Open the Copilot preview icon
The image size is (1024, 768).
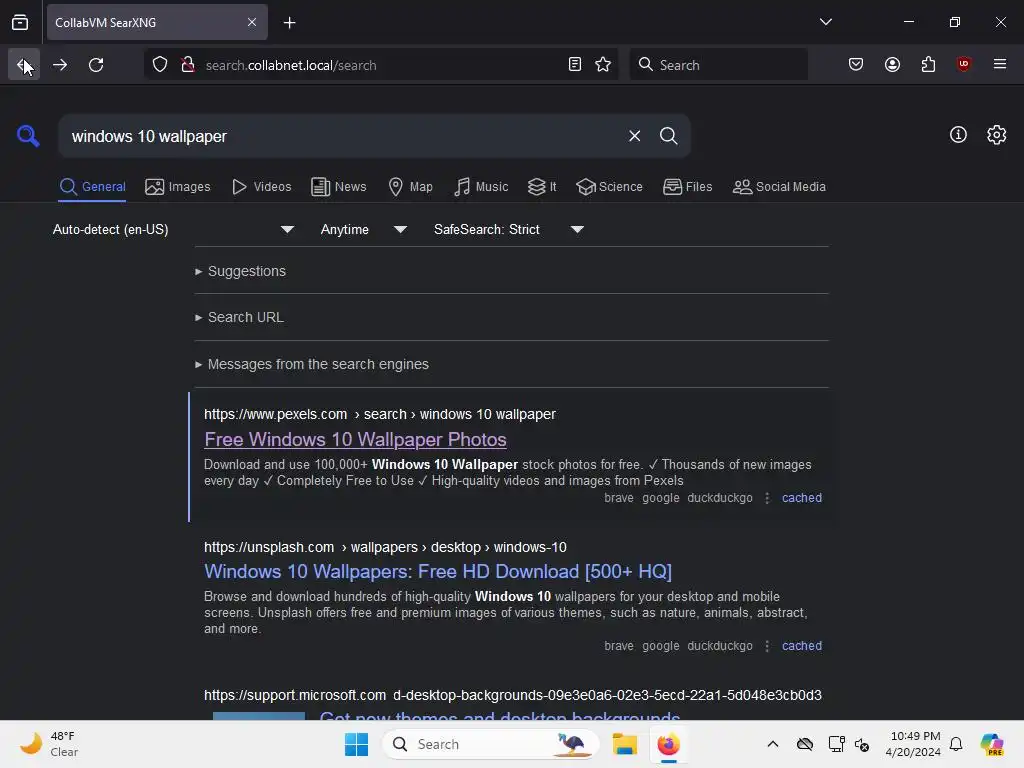tap(992, 744)
